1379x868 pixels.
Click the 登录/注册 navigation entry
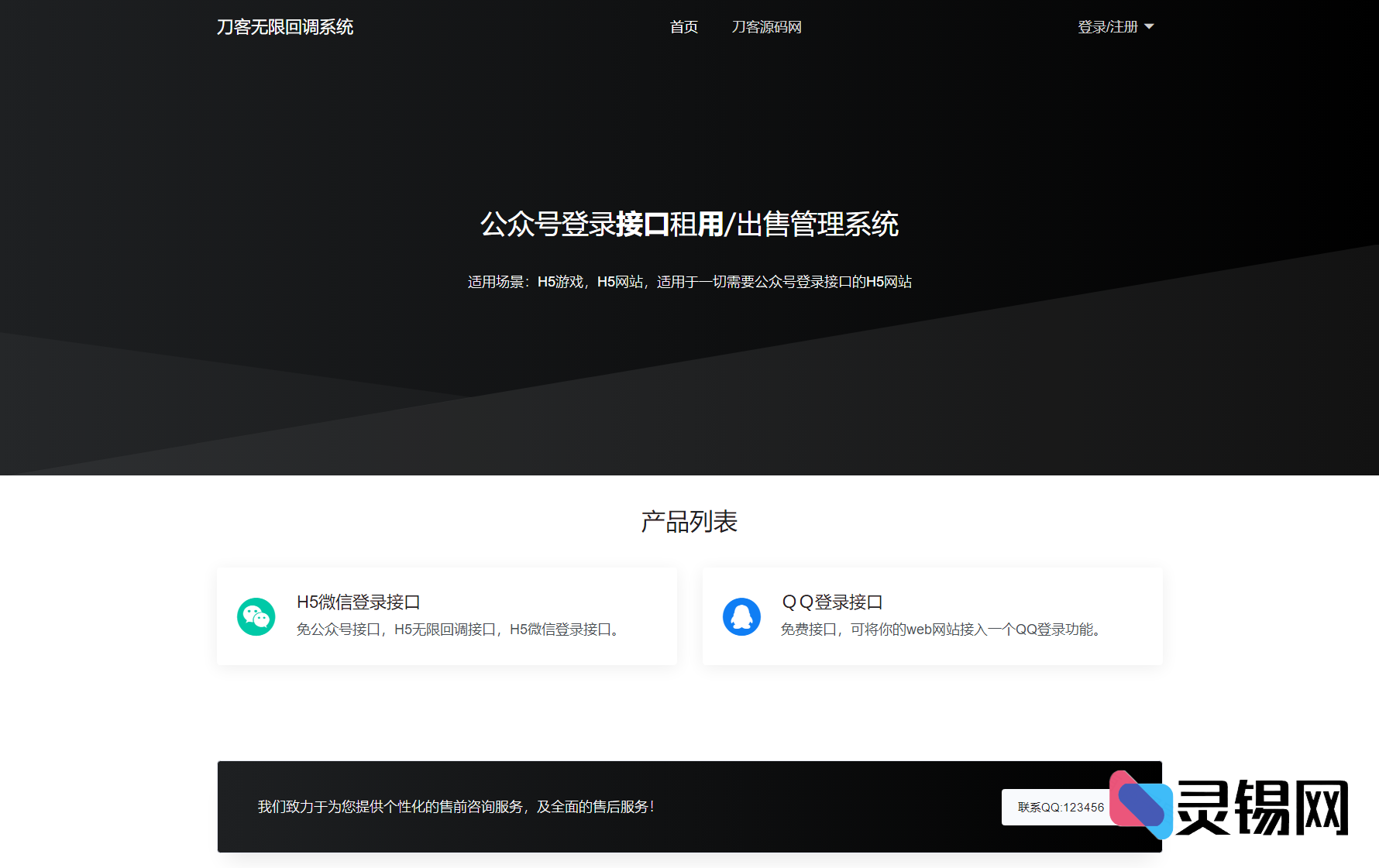pos(1108,27)
